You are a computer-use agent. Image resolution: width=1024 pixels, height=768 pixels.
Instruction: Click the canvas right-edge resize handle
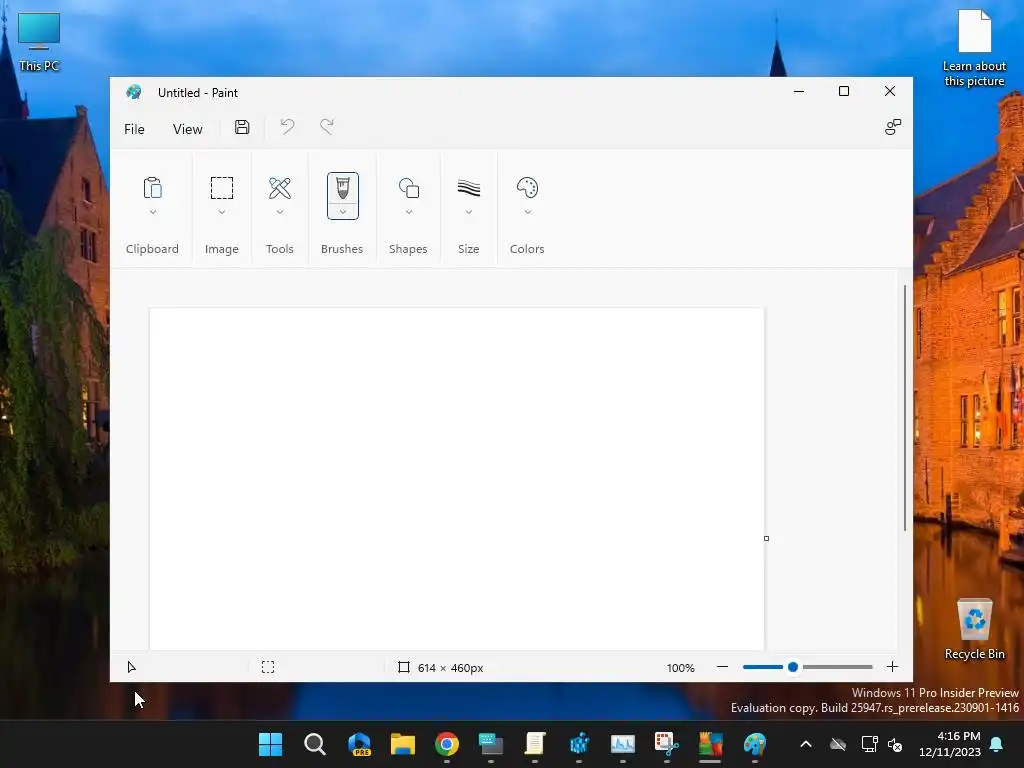[767, 538]
